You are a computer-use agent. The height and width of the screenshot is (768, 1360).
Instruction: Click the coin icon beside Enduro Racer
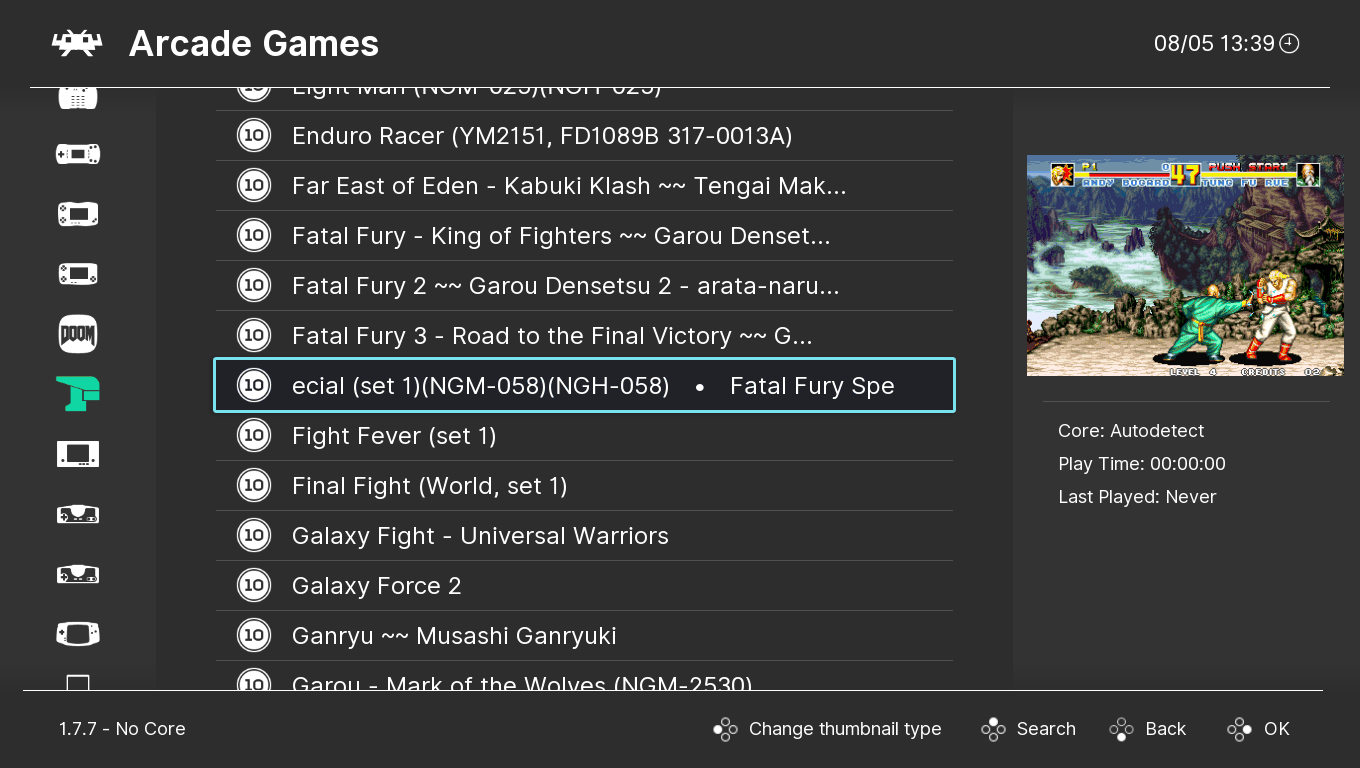coord(254,136)
